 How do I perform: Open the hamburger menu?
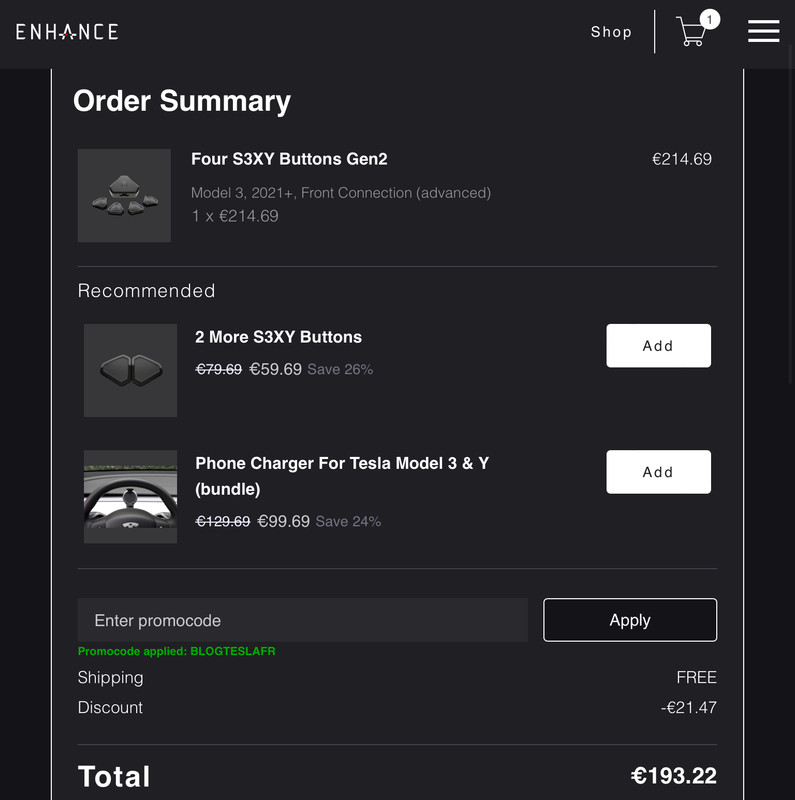click(x=763, y=32)
